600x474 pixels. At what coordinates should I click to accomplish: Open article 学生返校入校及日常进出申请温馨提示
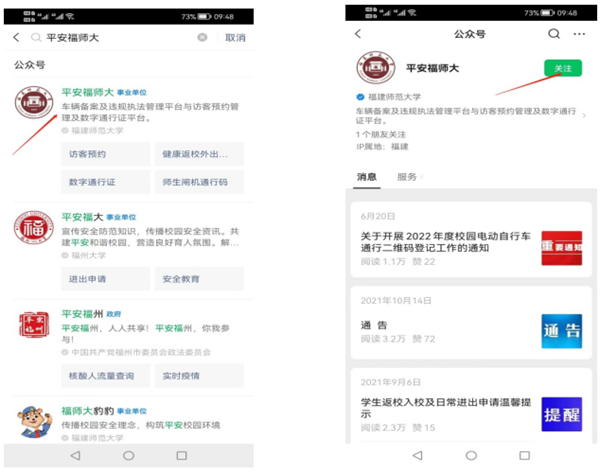tap(445, 408)
